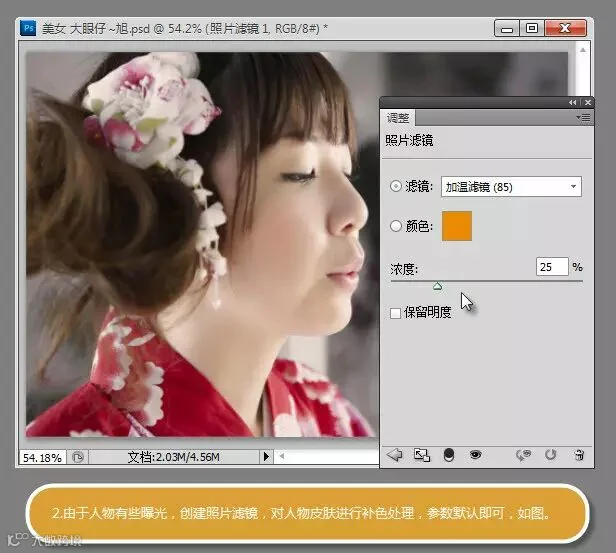This screenshot has width=616, height=553.
Task: Click the view previous state icon
Action: [523, 455]
